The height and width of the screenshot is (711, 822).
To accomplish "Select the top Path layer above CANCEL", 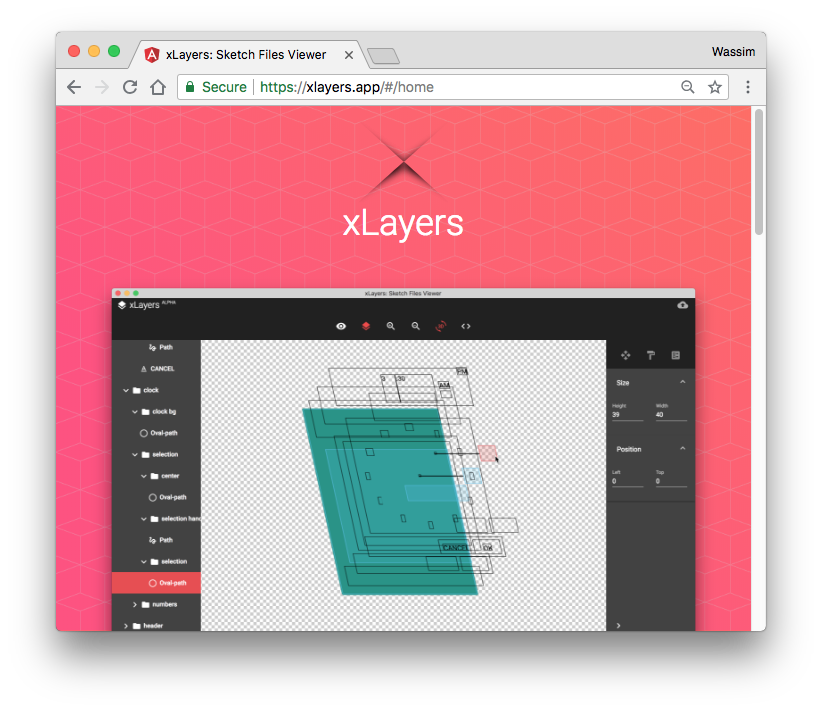I will [x=156, y=348].
